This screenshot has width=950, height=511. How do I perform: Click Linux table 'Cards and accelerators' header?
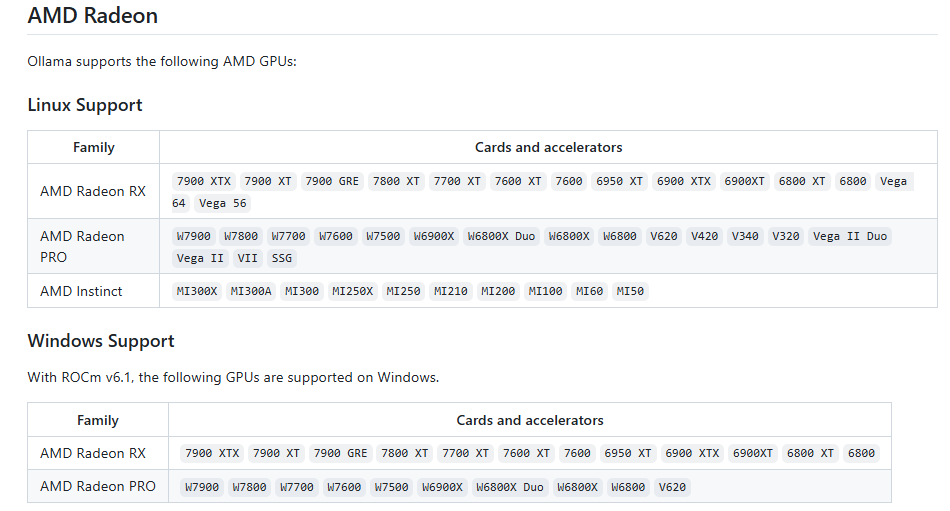pos(548,147)
